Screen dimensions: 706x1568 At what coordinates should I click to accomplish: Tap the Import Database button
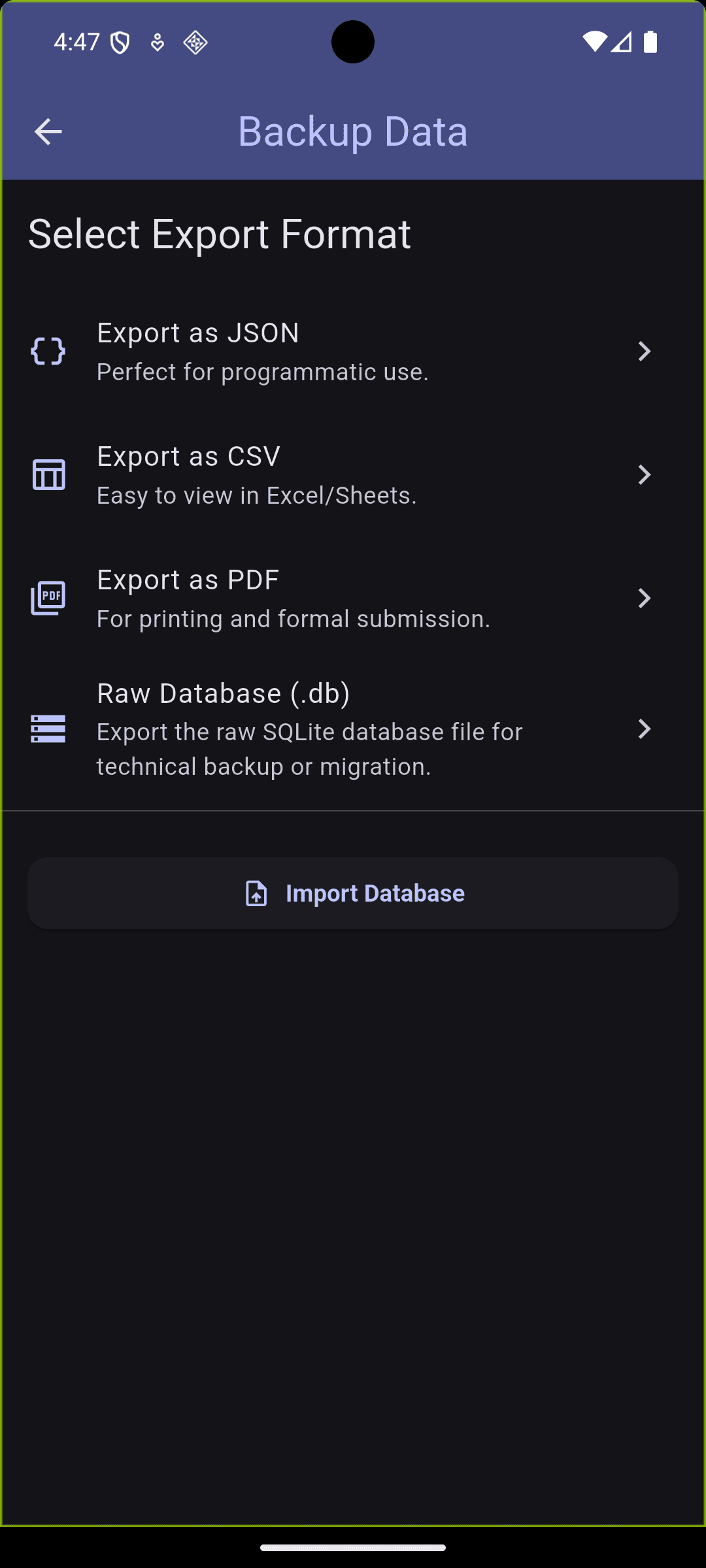click(353, 893)
